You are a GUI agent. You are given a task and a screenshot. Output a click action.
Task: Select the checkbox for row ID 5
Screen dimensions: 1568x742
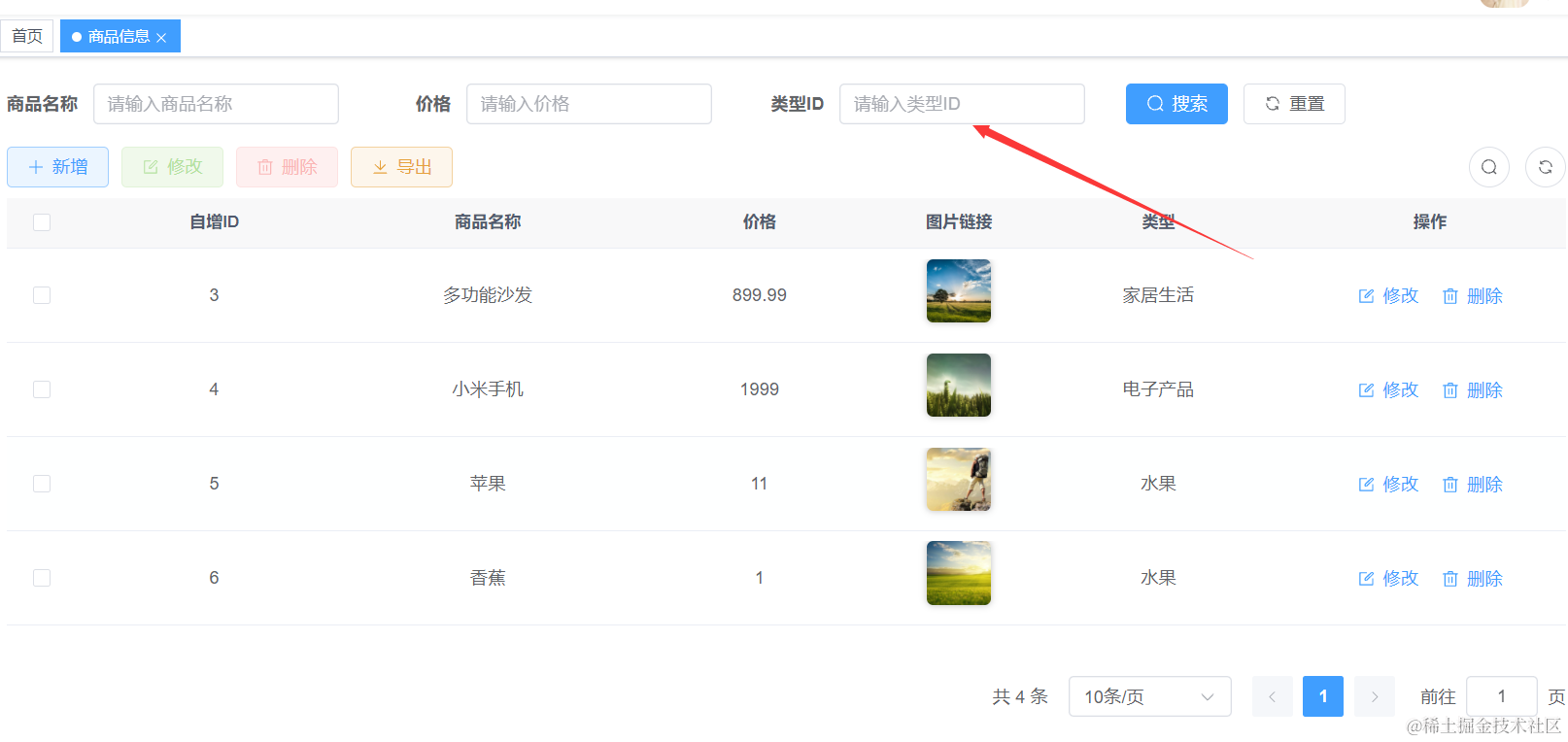point(42,484)
